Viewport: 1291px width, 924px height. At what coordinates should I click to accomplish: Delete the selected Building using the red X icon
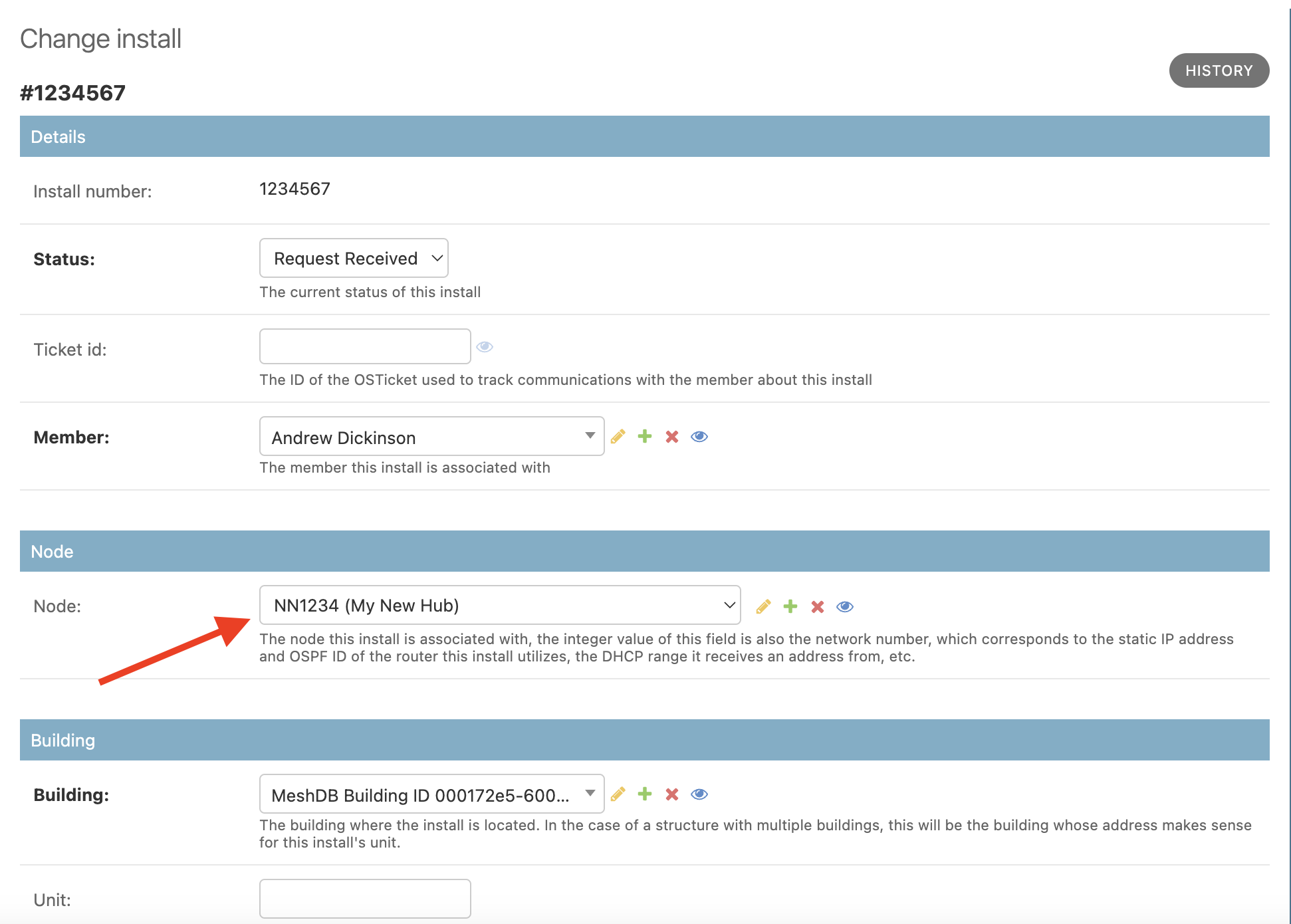672,794
